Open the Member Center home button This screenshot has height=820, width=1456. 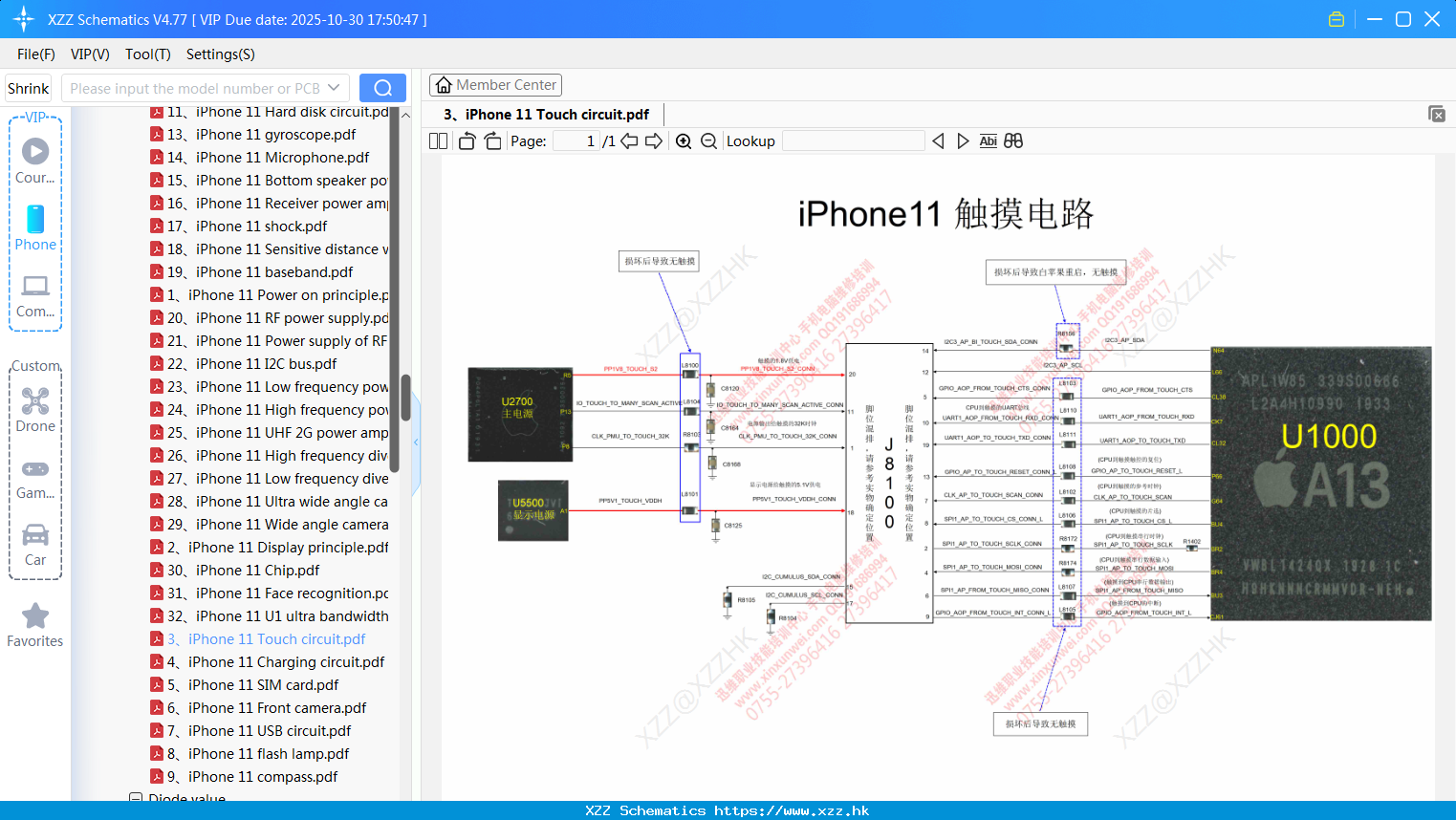pyautogui.click(x=495, y=85)
